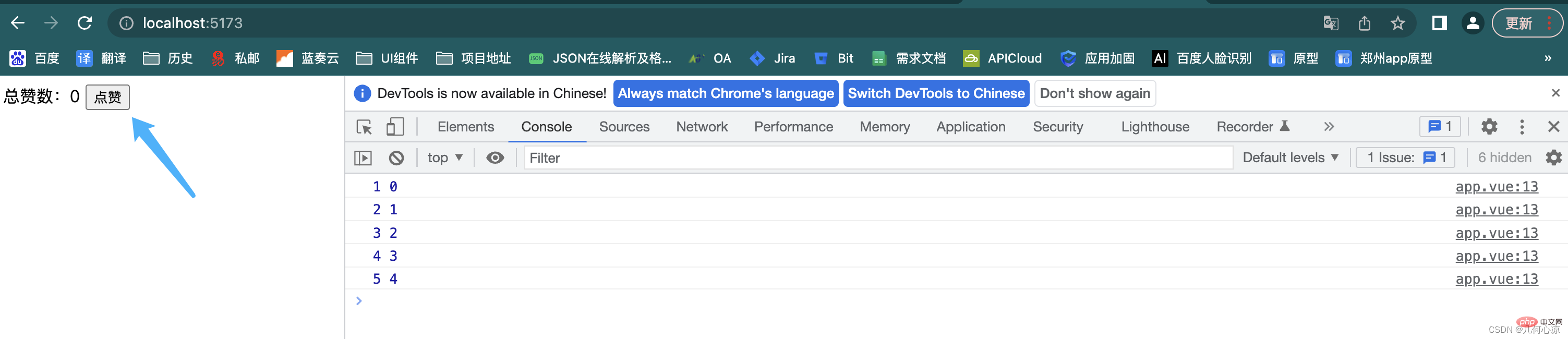Open the issues counter badge in tab bar

coord(1440,127)
